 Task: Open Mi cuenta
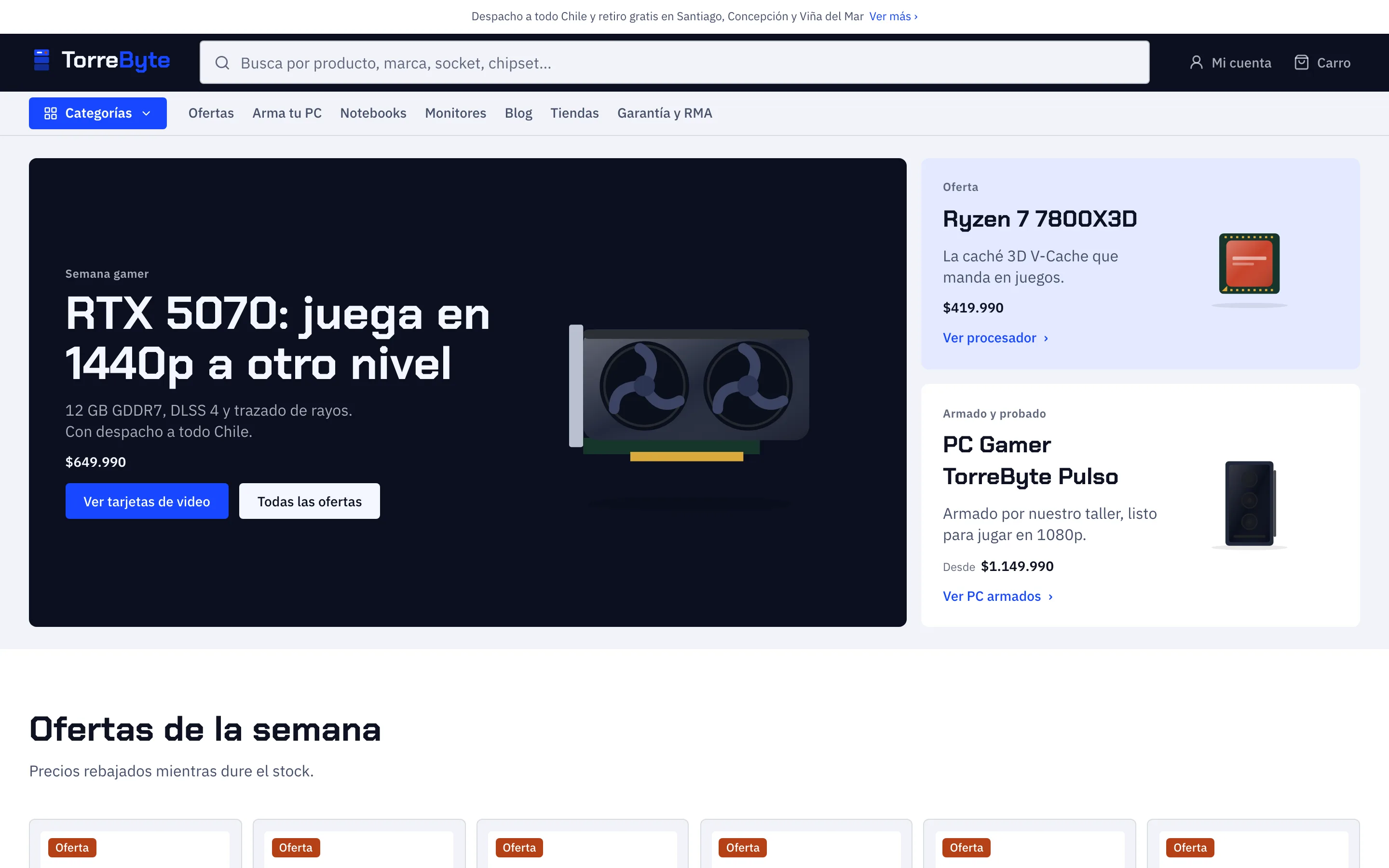tap(1230, 62)
